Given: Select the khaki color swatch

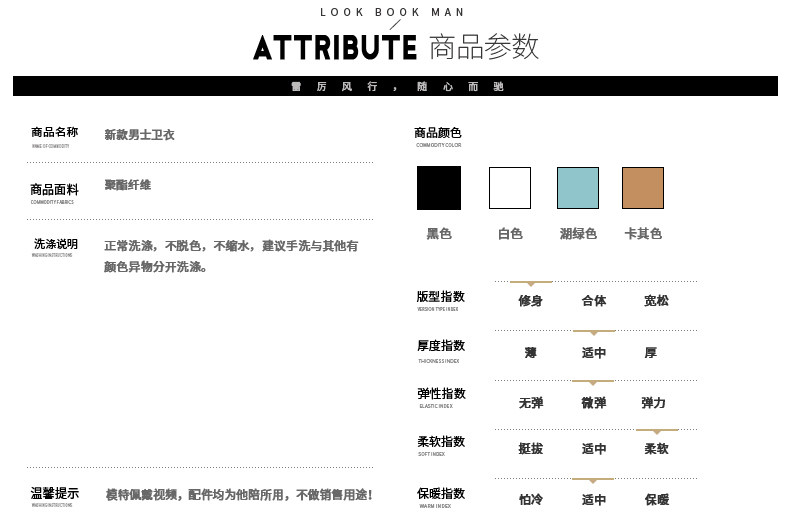Looking at the screenshot, I should point(643,188).
